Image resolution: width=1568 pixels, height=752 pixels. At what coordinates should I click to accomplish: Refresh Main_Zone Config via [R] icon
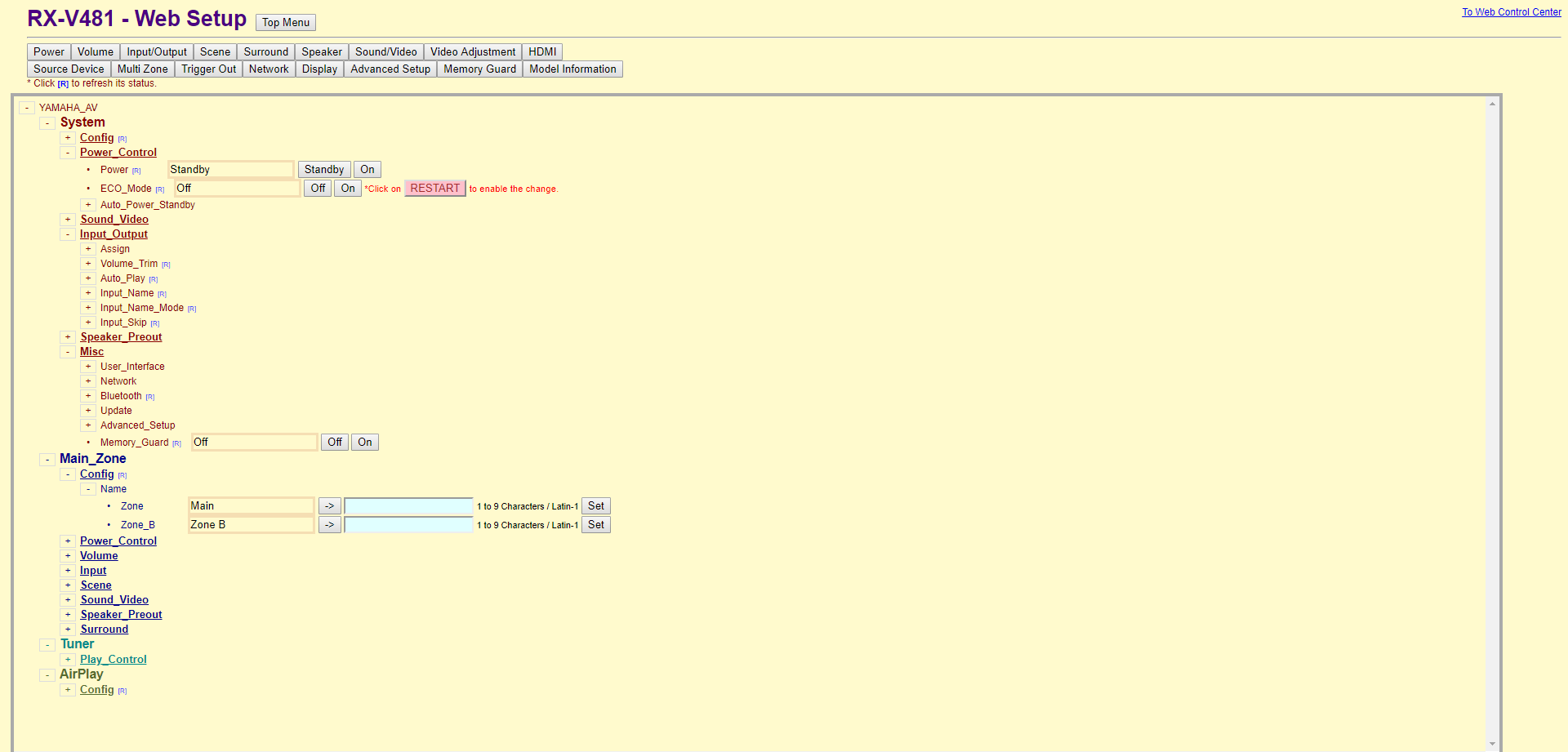122,475
